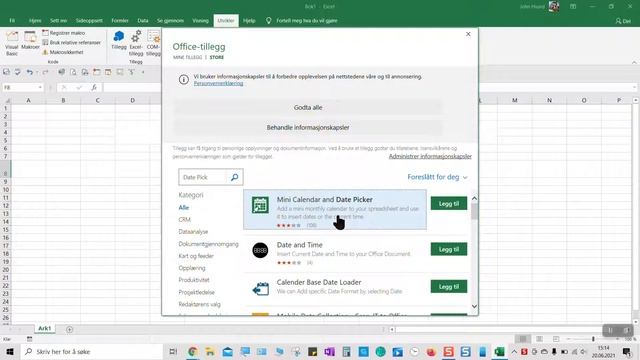Open the Excel taskbar icon
Image resolution: width=640 pixels, height=360 pixels.
point(499,351)
